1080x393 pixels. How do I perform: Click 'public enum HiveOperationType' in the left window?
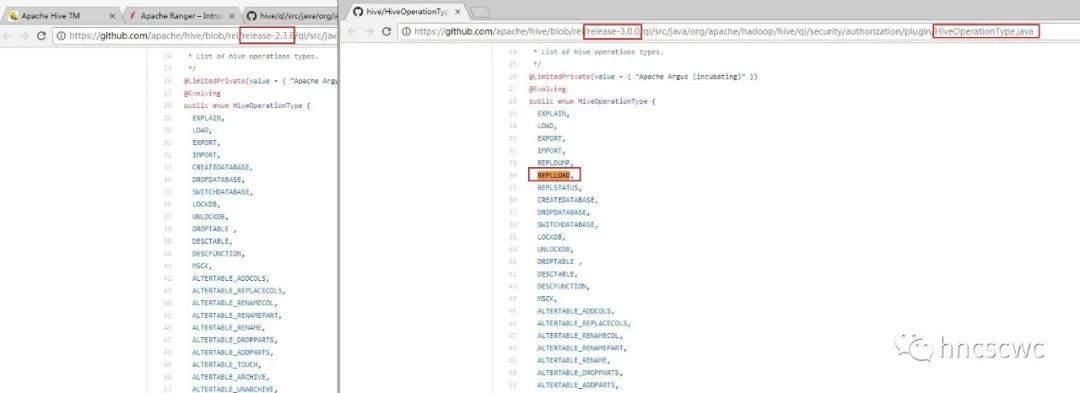(247, 105)
